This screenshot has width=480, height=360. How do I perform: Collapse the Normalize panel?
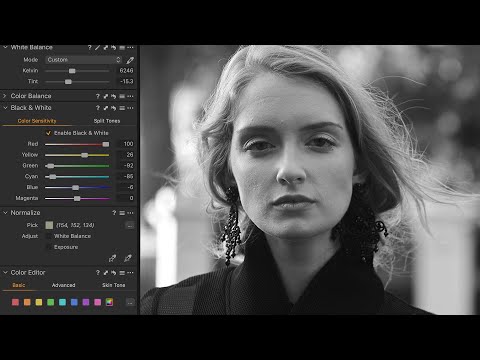pyautogui.click(x=5, y=213)
